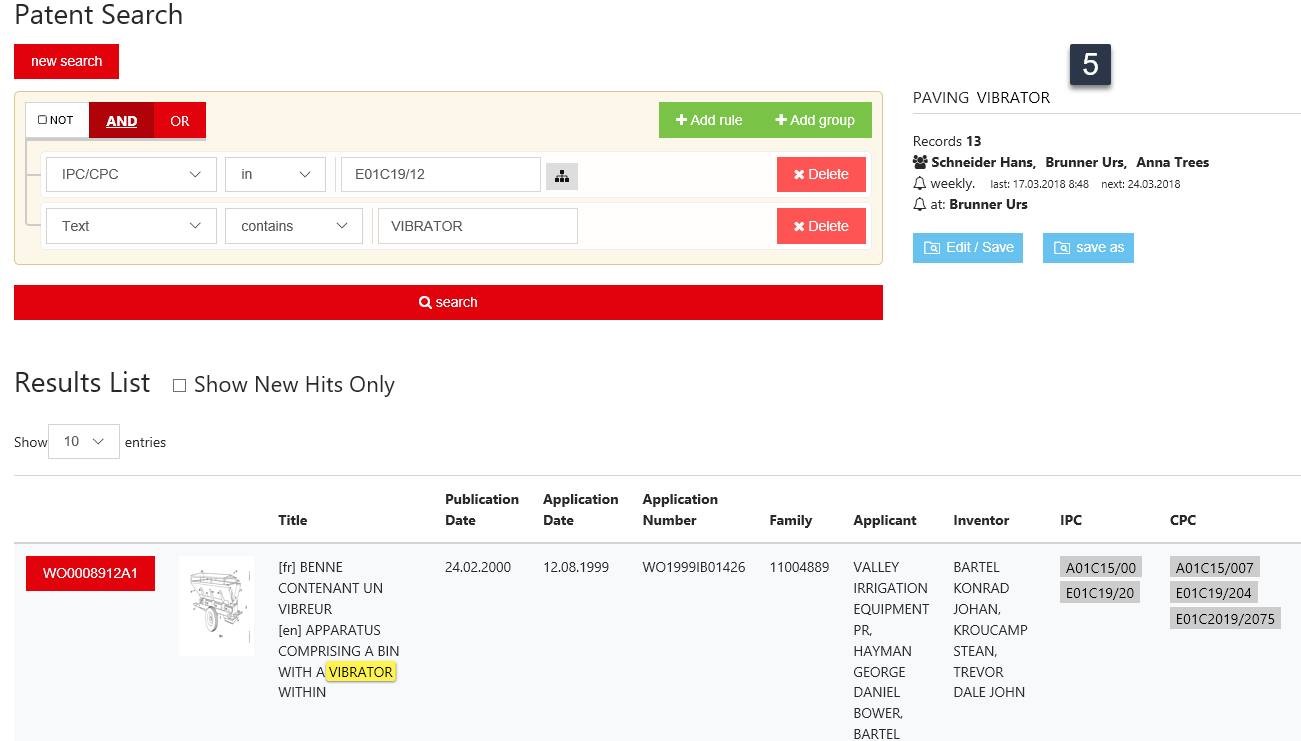Delete the Text contains rule
1301x741 pixels.
[820, 226]
